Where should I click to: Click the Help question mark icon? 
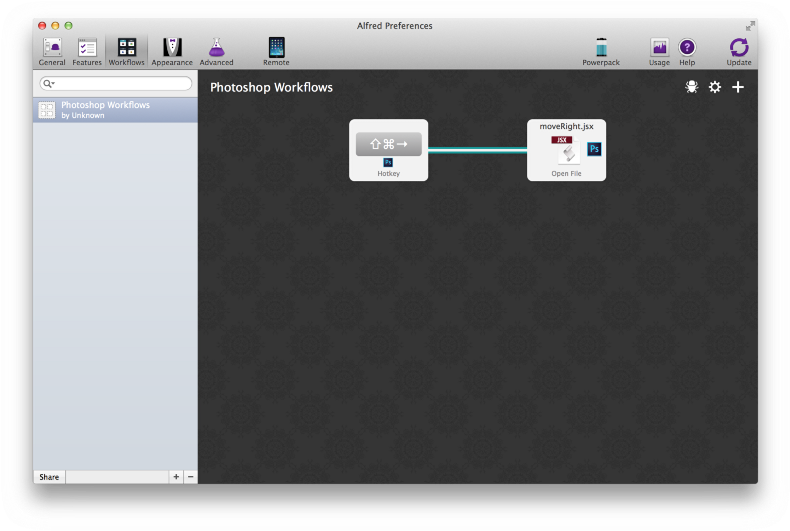click(687, 50)
